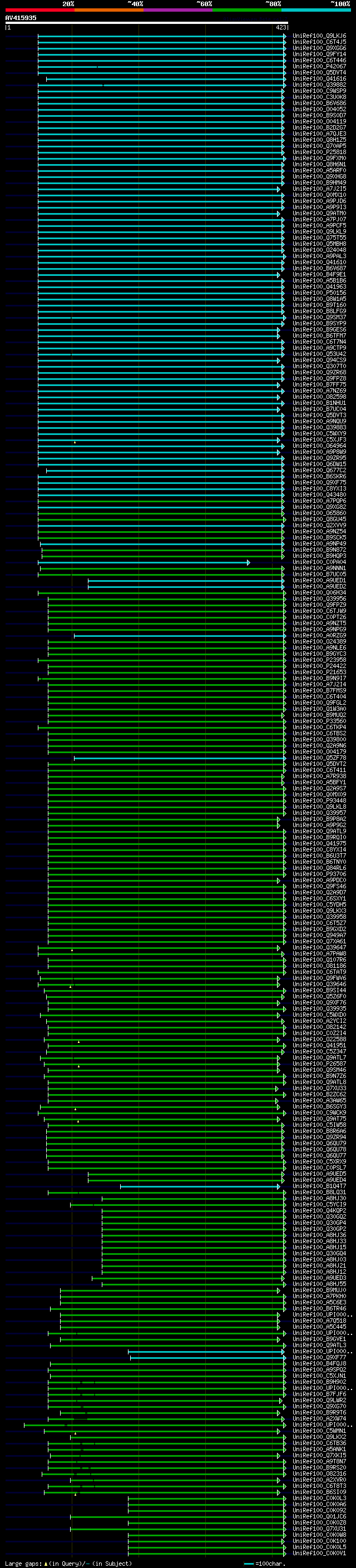Open hit UniRef100_C0K0L3
Viewport: 356px width, 1568px height.
(x=319, y=1498)
